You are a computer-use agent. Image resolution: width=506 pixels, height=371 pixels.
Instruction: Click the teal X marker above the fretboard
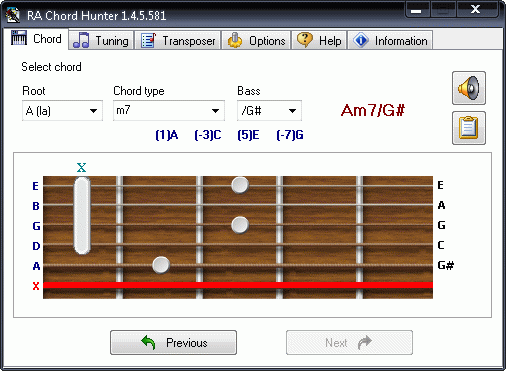[x=81, y=167]
